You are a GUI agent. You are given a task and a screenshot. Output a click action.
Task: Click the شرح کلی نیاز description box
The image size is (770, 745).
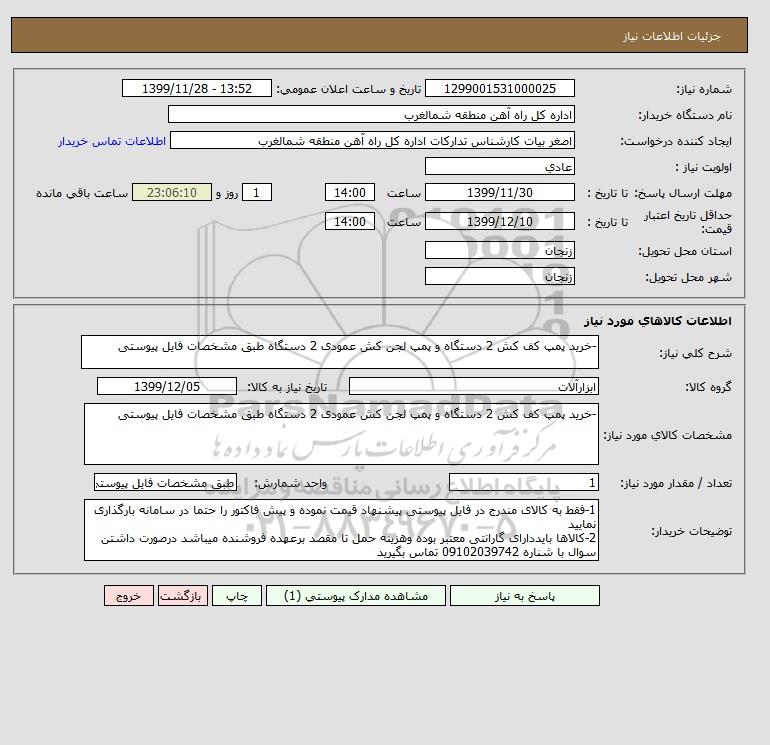(x=340, y=352)
